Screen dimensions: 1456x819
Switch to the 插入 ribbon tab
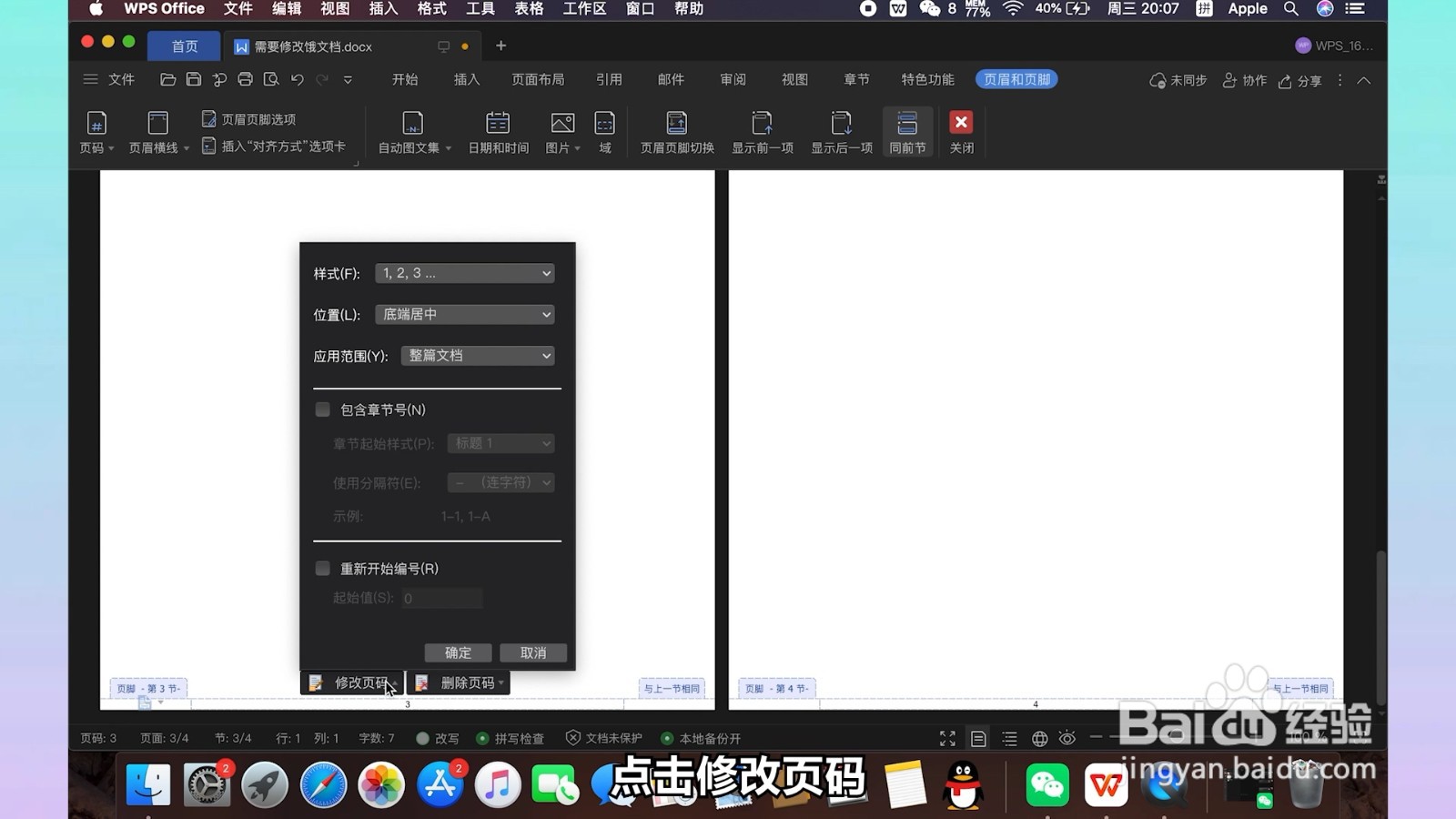[466, 79]
